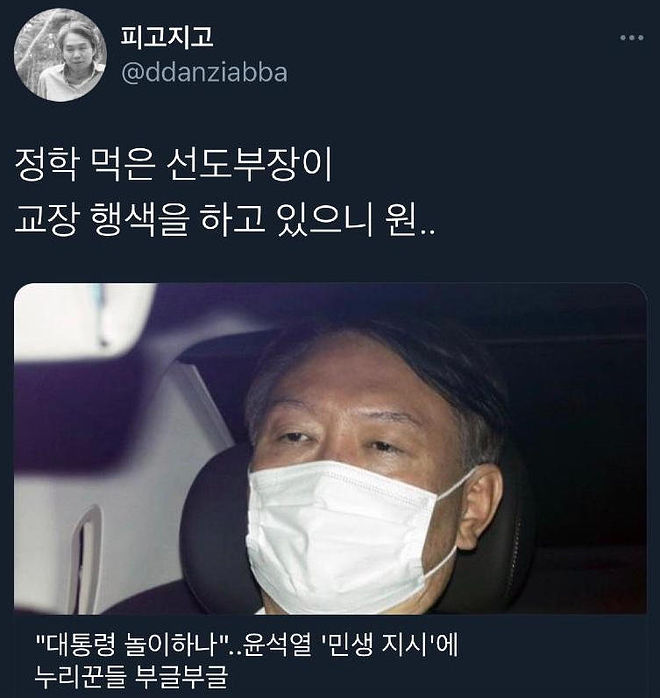This screenshot has width=660, height=698.
Task: Click the word 정학 in the tweet
Action: pos(47,165)
